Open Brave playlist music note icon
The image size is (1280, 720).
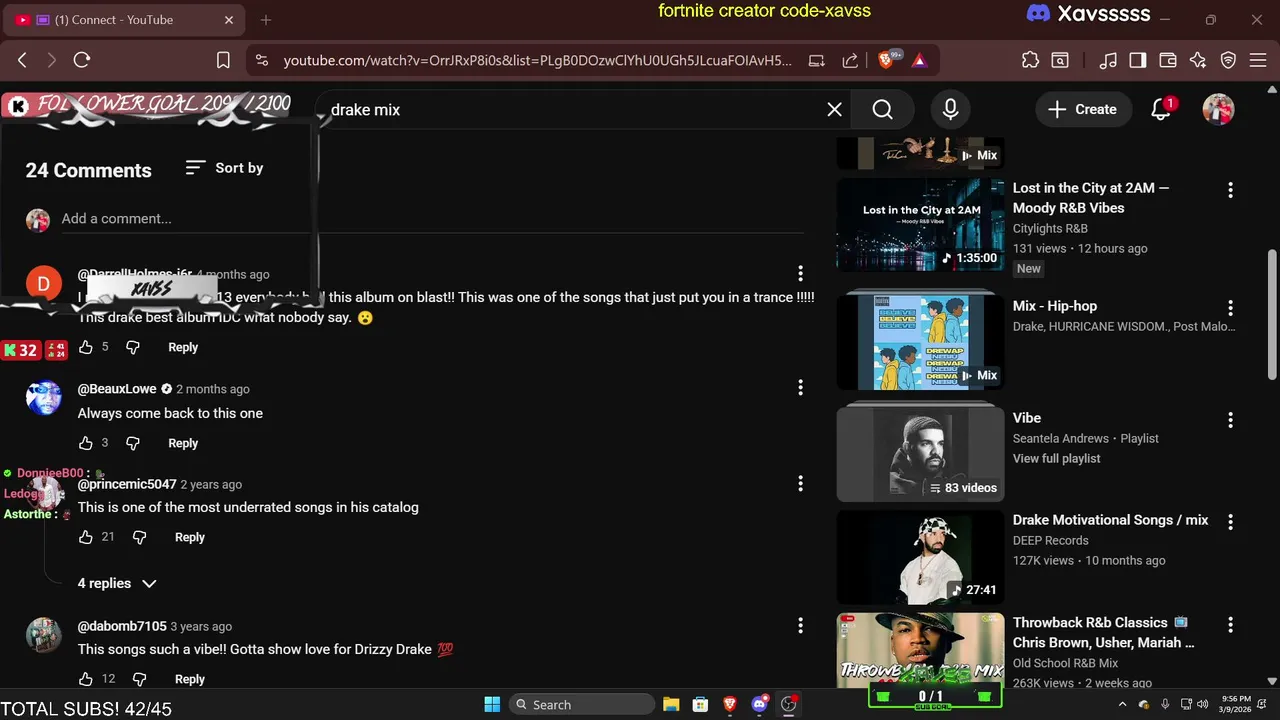tap(1108, 60)
